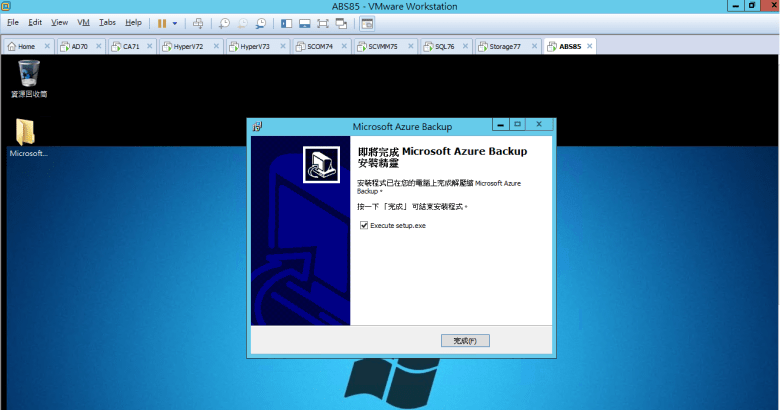Screen dimensions: 780x410
Task: Expand the power options dropdown arrow
Action: click(x=175, y=22)
